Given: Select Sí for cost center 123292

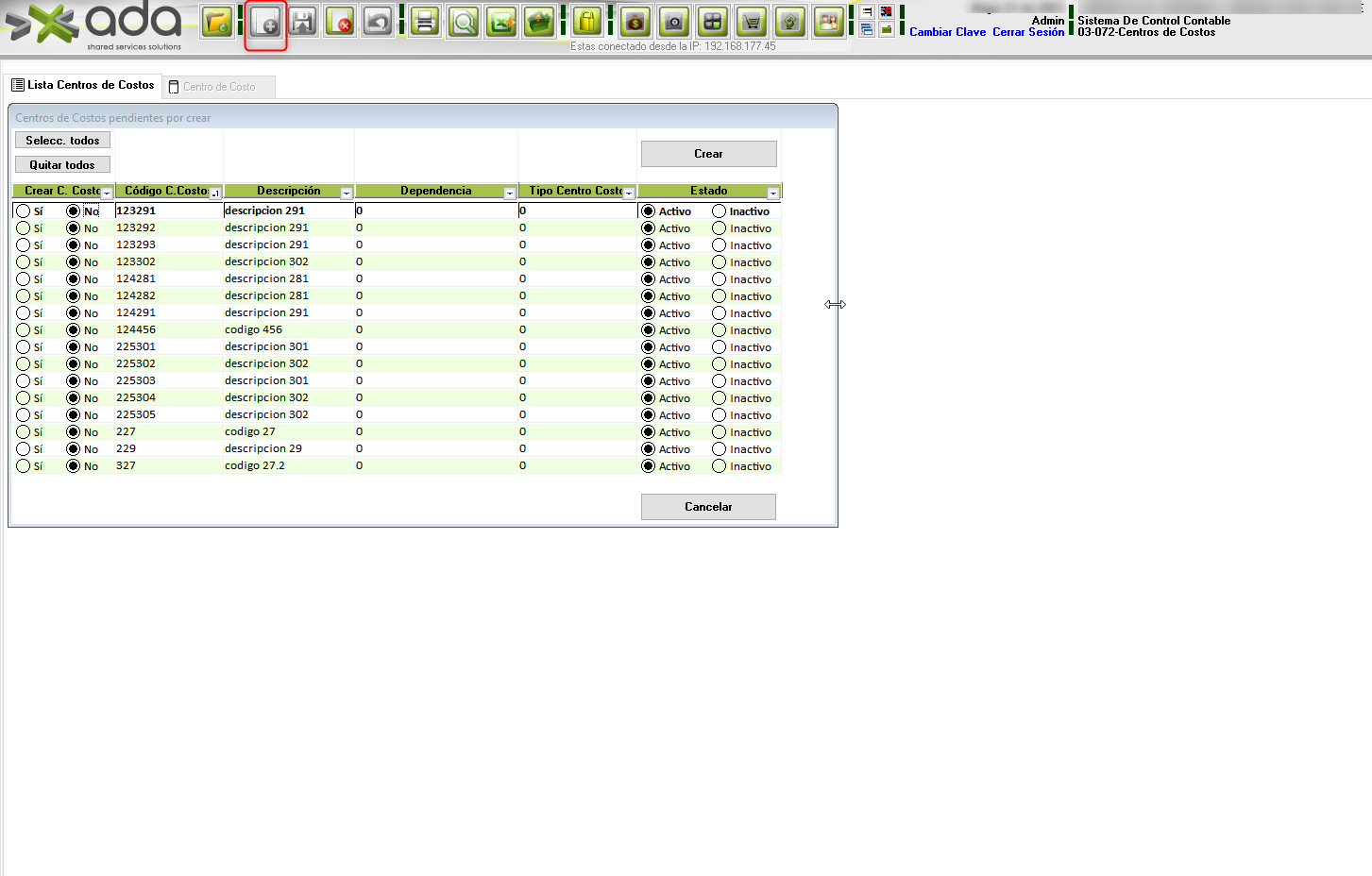Looking at the screenshot, I should tap(24, 228).
